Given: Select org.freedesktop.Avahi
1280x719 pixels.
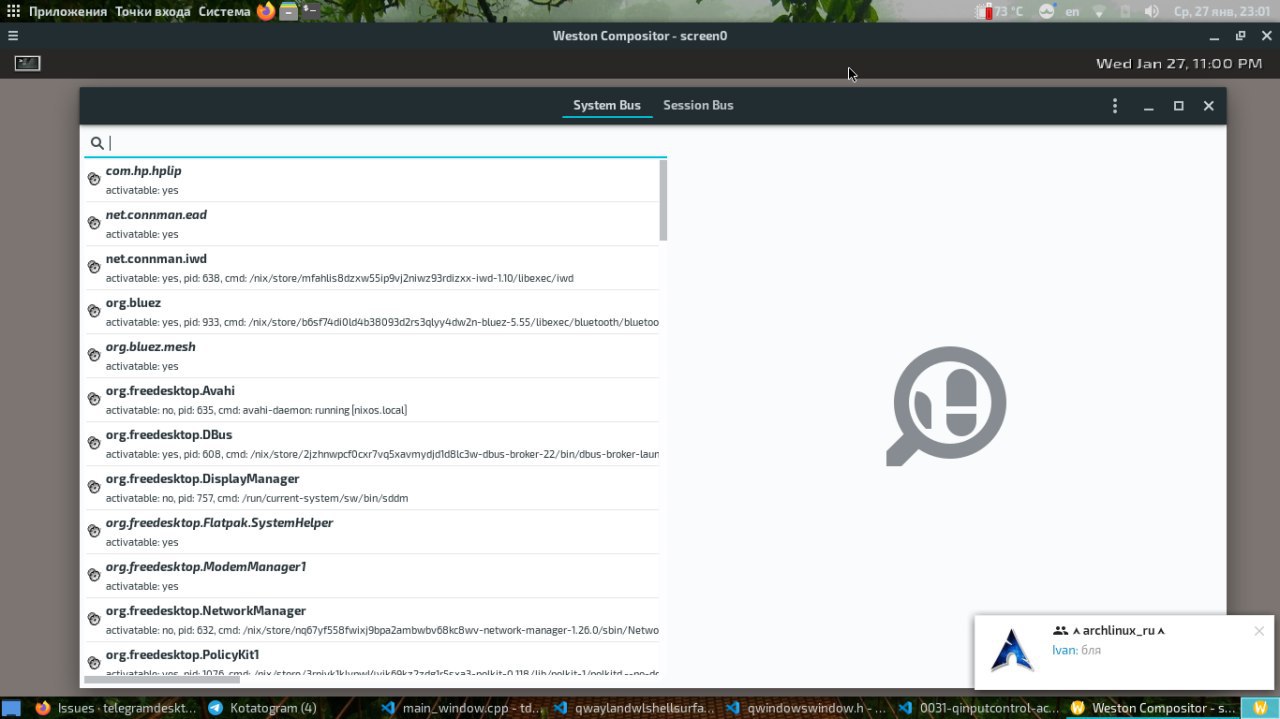Looking at the screenshot, I should tap(370, 400).
